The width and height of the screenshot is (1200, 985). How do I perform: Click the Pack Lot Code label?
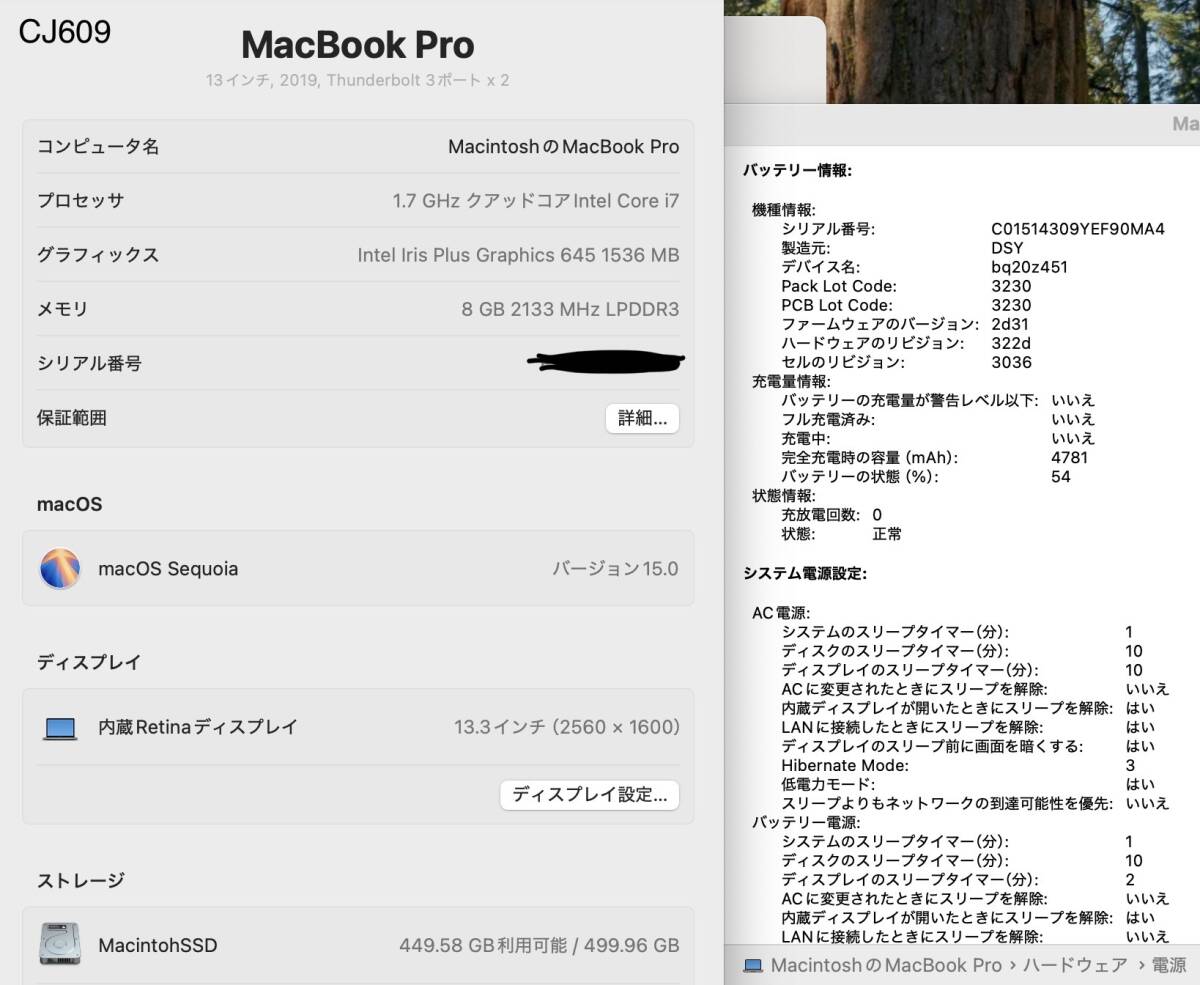(x=838, y=286)
